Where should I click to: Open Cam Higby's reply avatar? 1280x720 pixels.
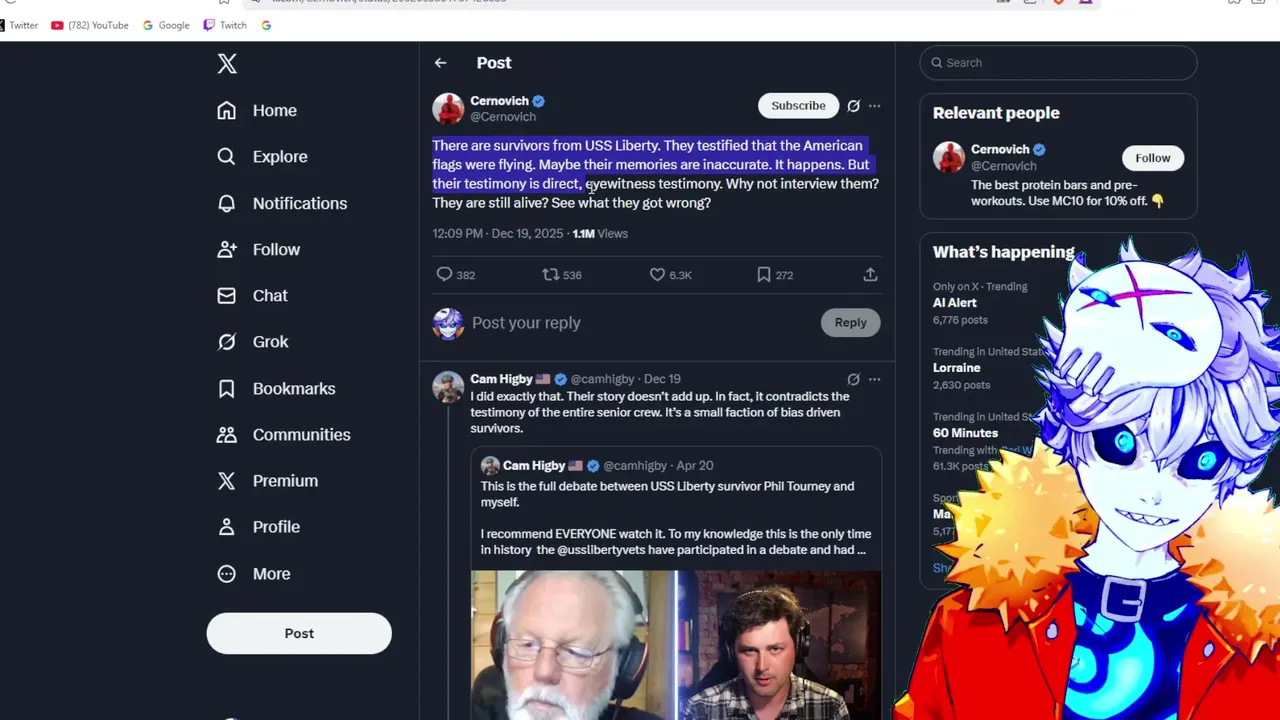click(x=448, y=387)
